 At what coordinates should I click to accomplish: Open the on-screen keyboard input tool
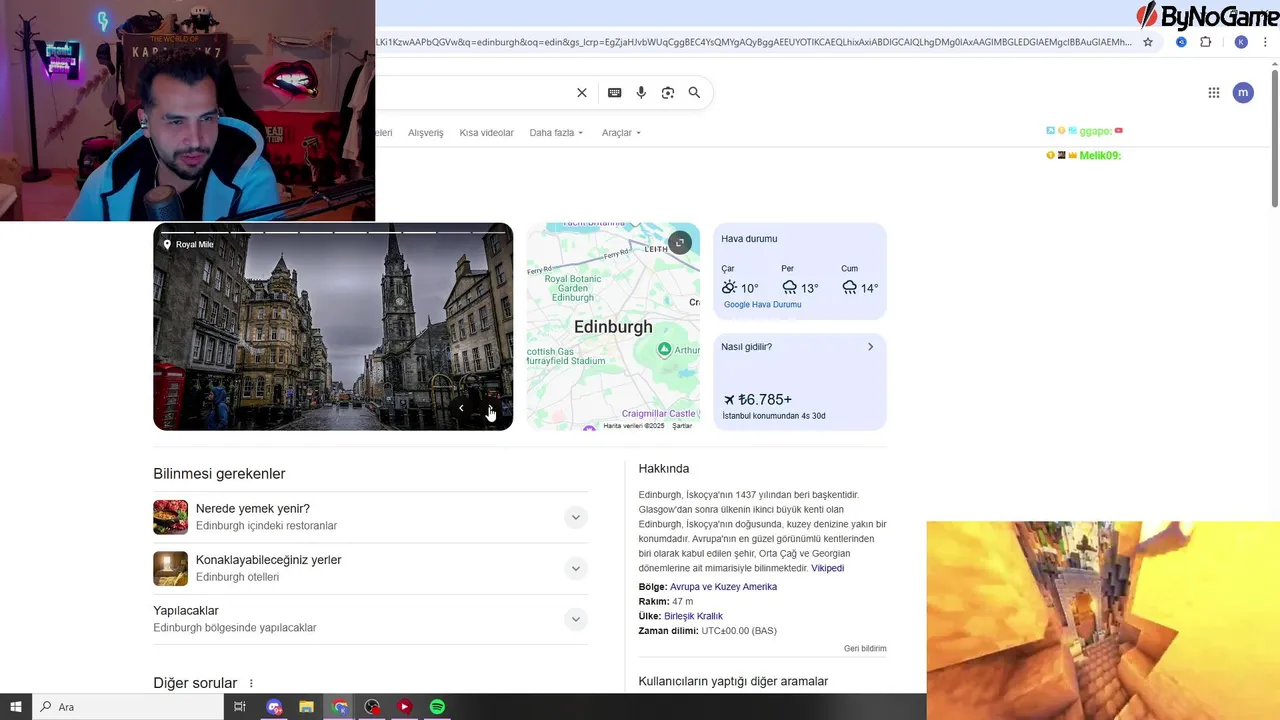pos(614,93)
